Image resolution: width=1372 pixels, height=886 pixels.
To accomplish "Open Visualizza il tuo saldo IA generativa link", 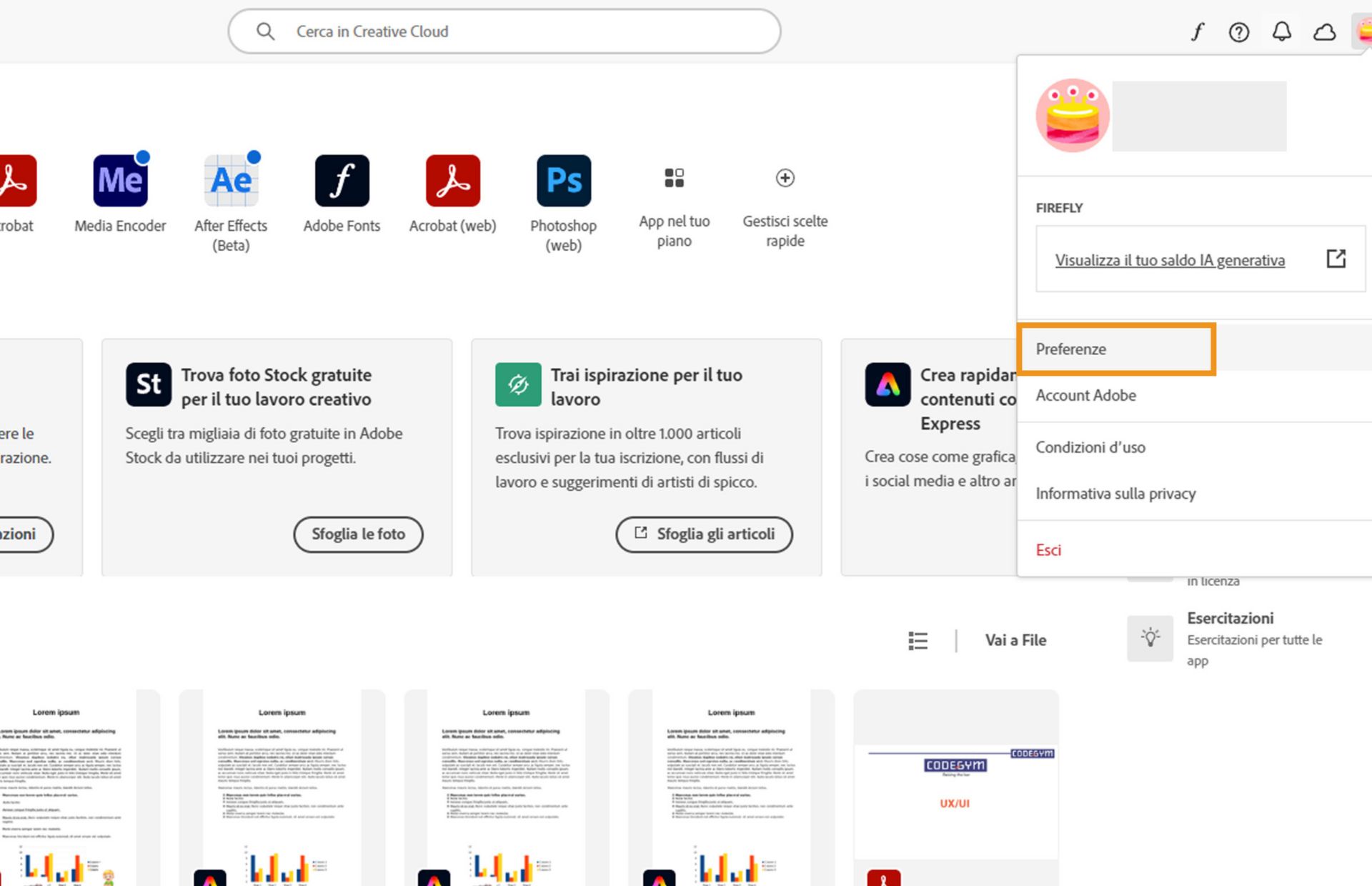I will pos(1170,260).
